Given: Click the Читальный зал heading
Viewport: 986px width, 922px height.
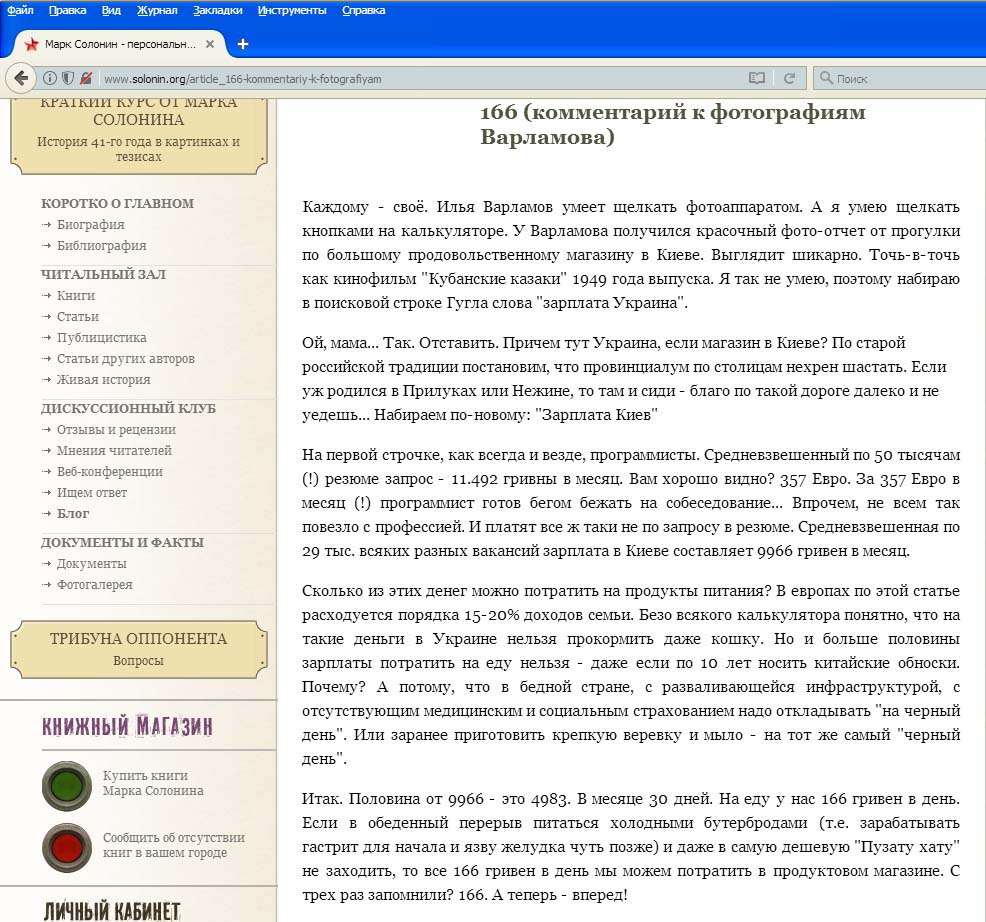Looking at the screenshot, I should click(104, 274).
